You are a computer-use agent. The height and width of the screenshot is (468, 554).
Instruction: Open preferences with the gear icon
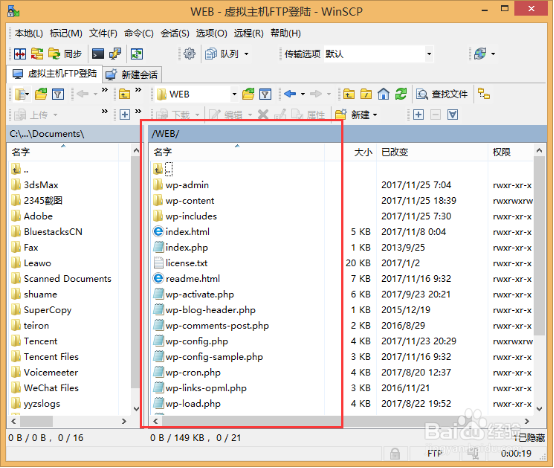(x=190, y=54)
